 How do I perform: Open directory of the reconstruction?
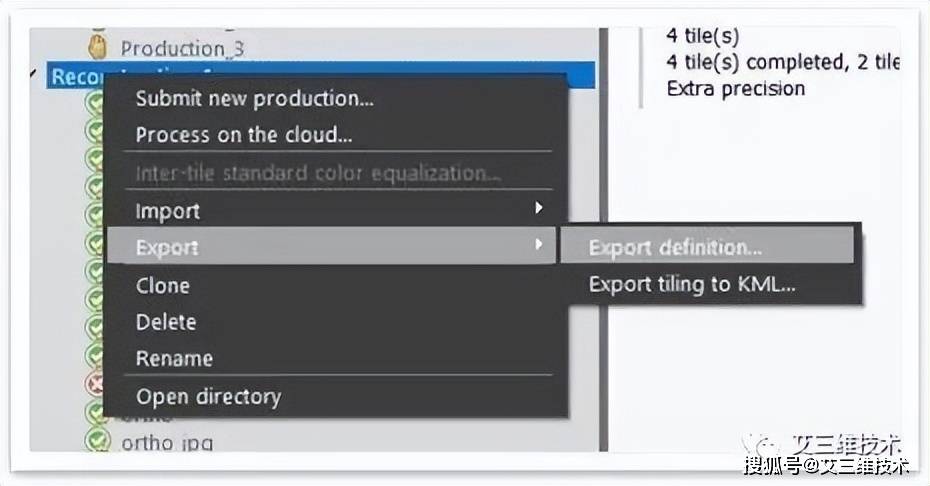(208, 396)
